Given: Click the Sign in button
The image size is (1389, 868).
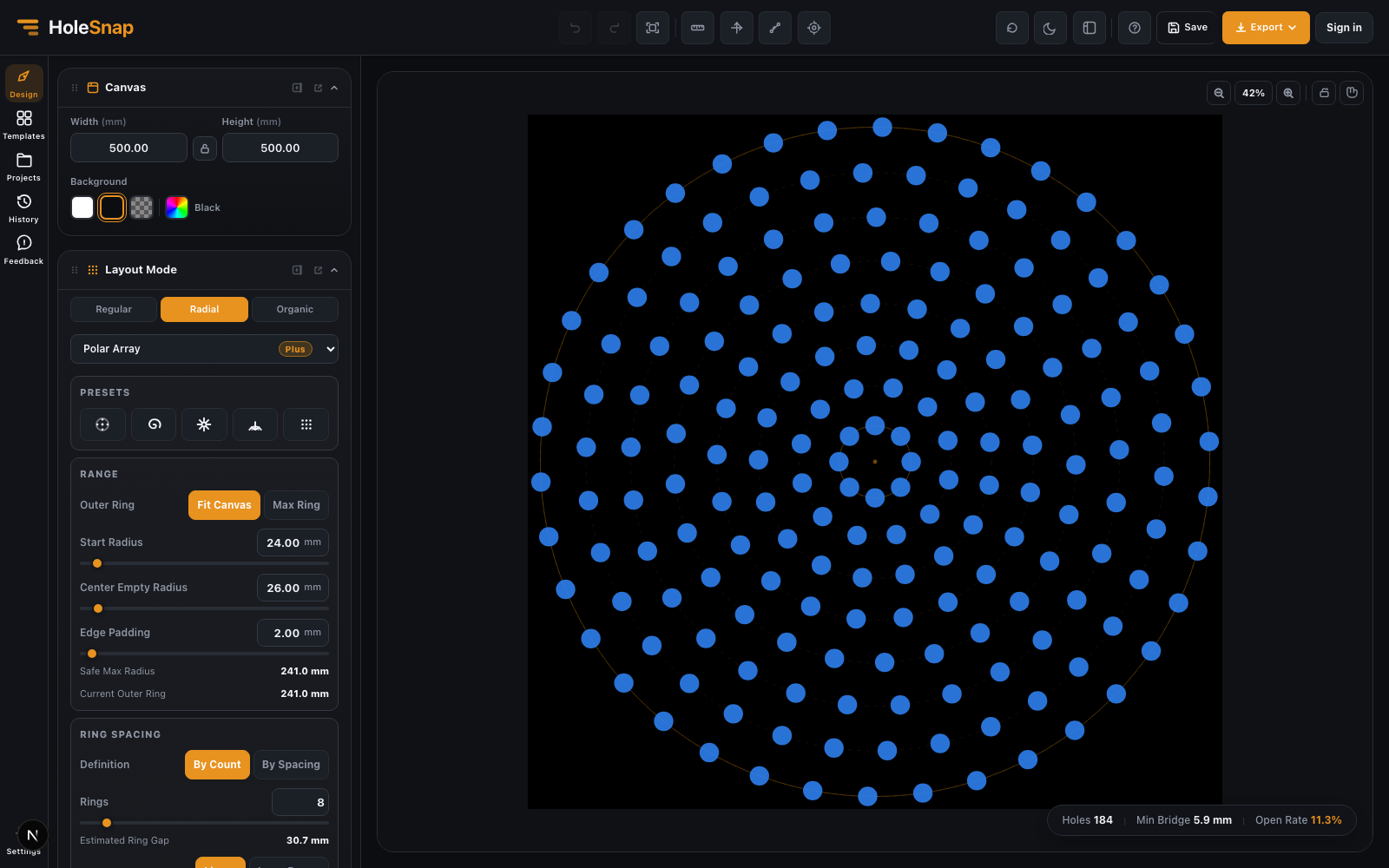Looking at the screenshot, I should pyautogui.click(x=1344, y=28).
